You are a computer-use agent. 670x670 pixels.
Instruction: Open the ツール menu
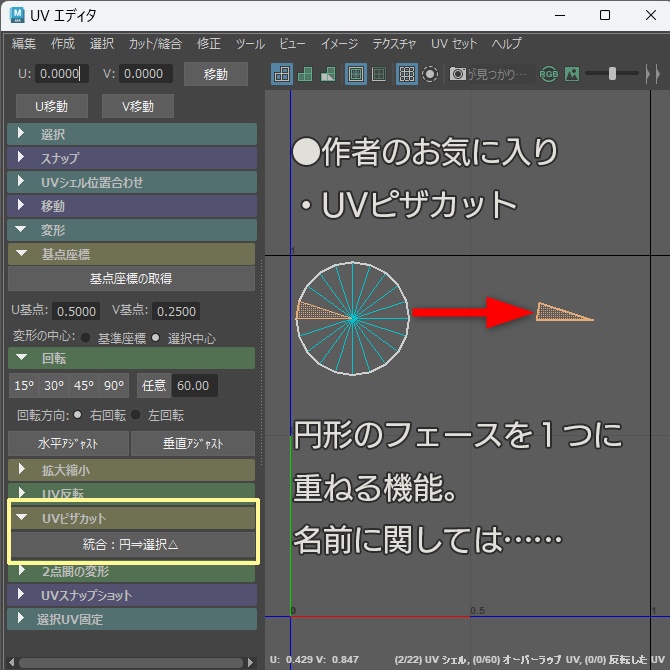250,43
